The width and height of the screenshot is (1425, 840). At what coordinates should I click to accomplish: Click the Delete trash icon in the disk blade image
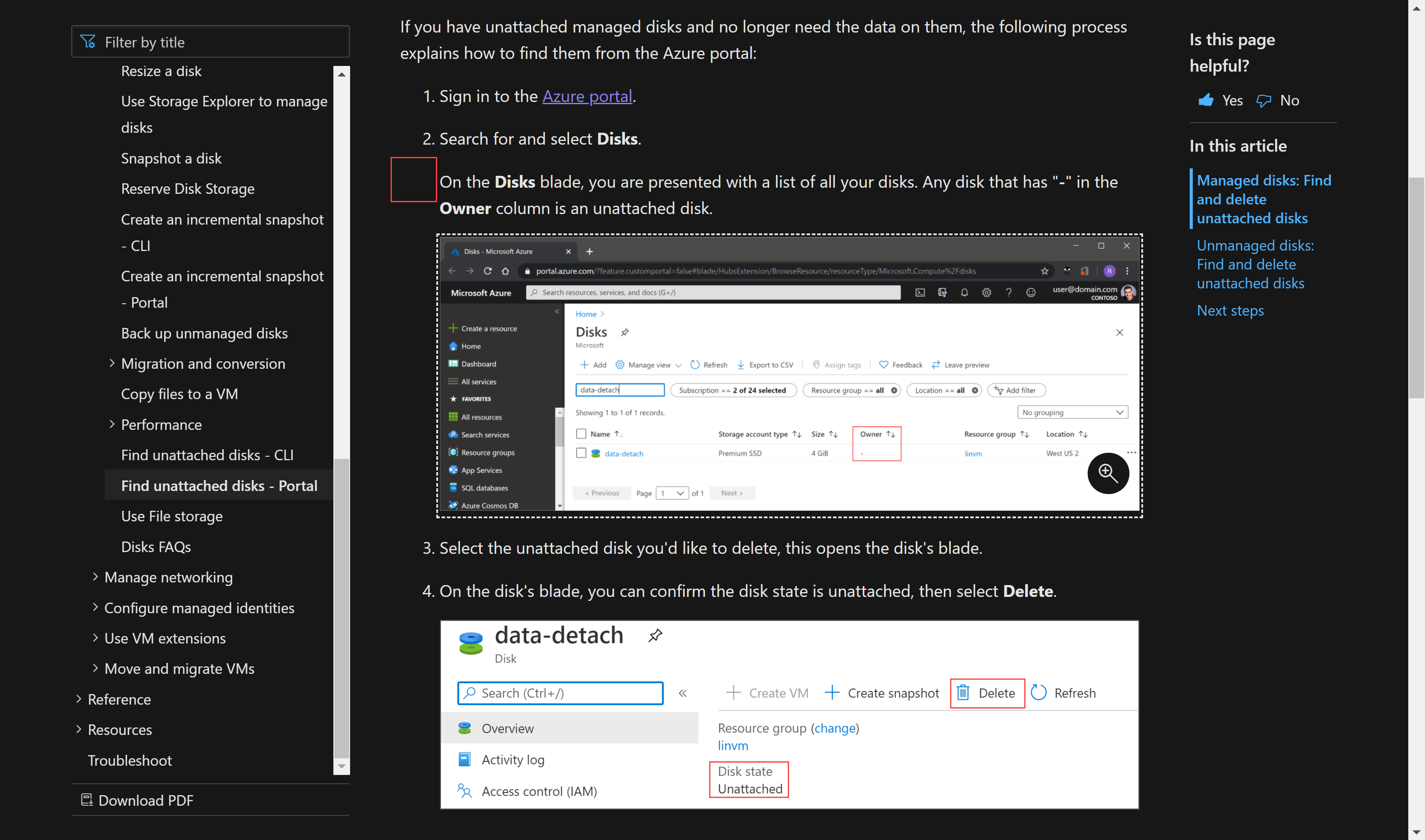coord(963,693)
